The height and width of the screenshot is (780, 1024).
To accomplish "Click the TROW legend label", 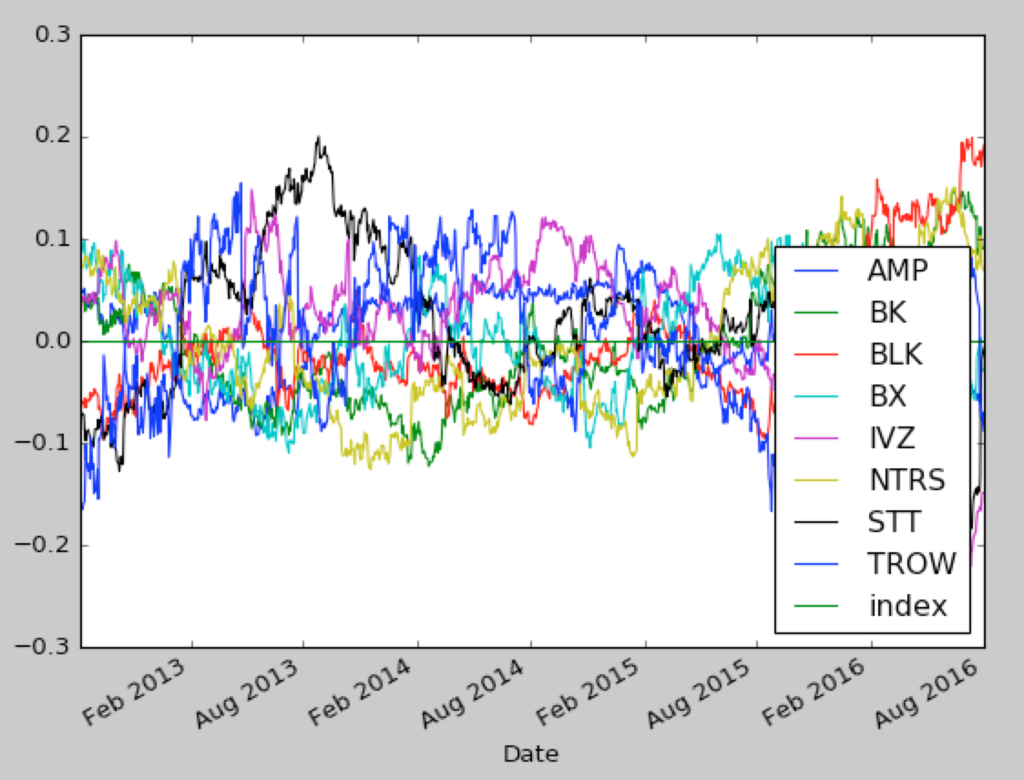I will (912, 564).
